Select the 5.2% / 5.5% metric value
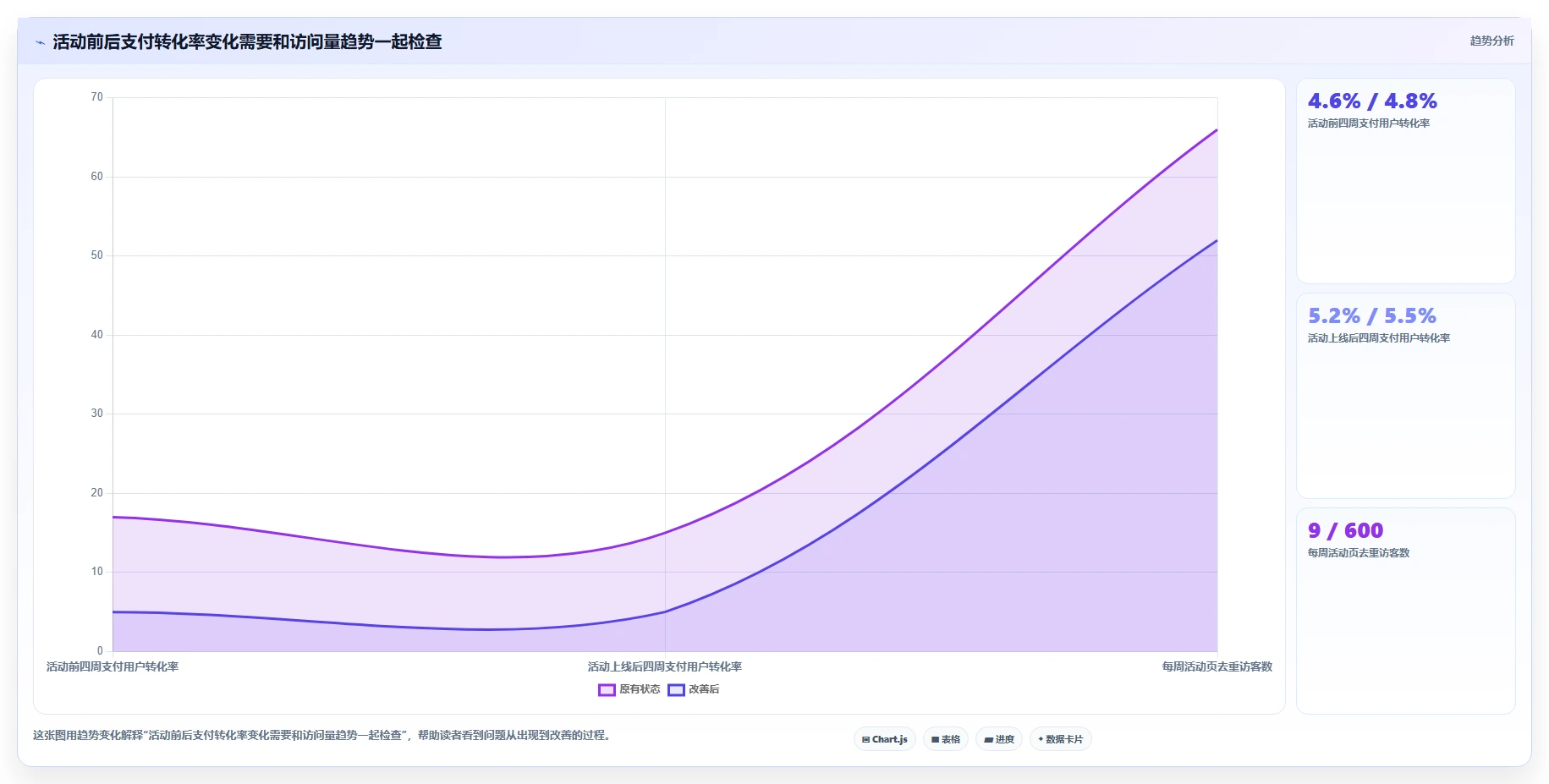Screen dimensions: 1549x784 1372,316
